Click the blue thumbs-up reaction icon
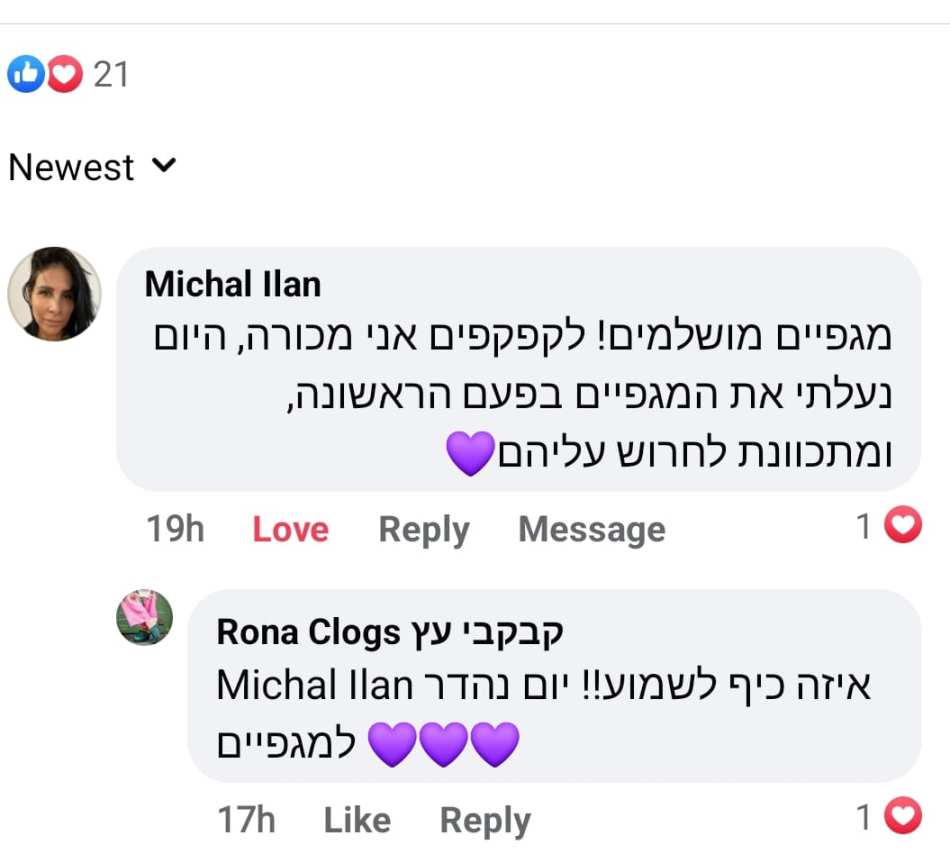This screenshot has height=854, width=950. pos(25,74)
